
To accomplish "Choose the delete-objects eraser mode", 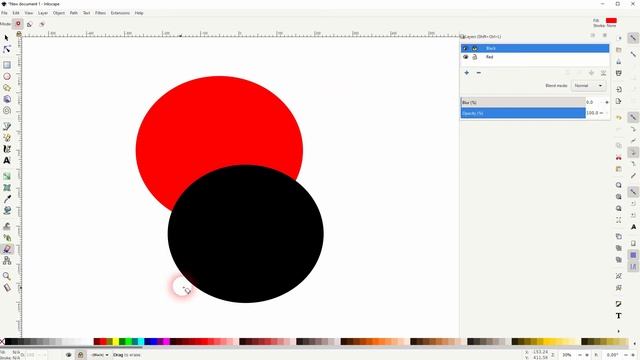I will click(18, 24).
